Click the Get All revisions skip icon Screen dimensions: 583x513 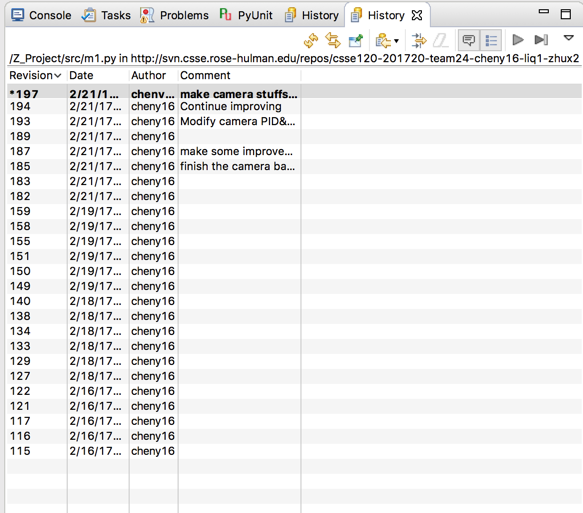541,39
